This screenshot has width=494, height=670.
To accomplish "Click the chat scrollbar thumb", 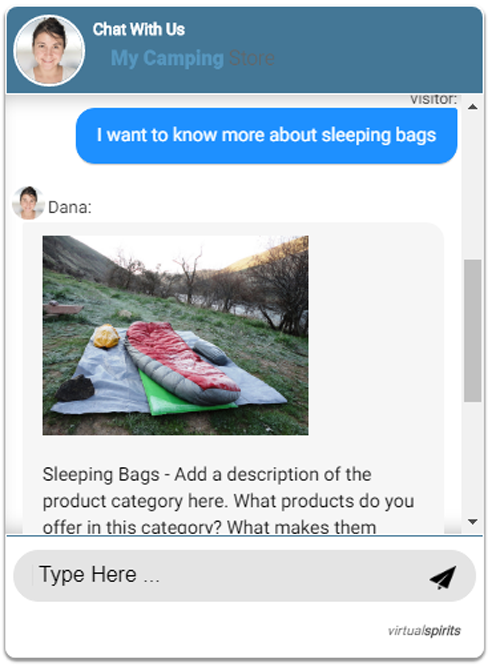I will pyautogui.click(x=473, y=330).
